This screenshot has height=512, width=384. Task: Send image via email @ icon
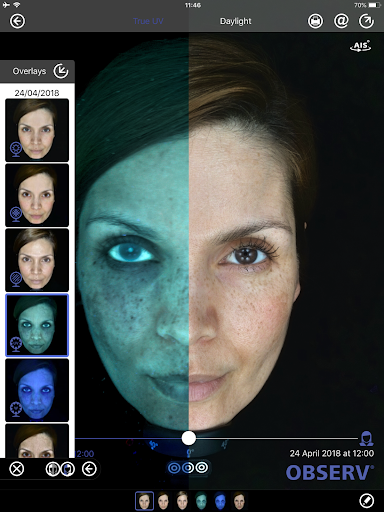(x=341, y=21)
